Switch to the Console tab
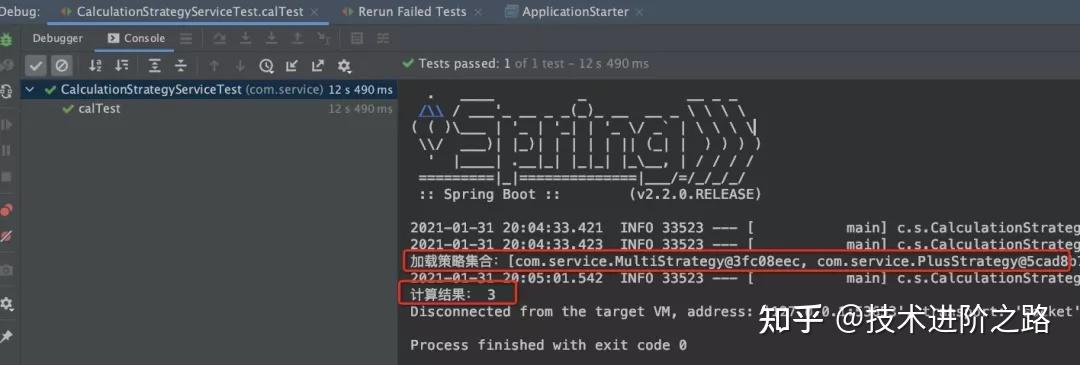1080x365 pixels. click(136, 39)
